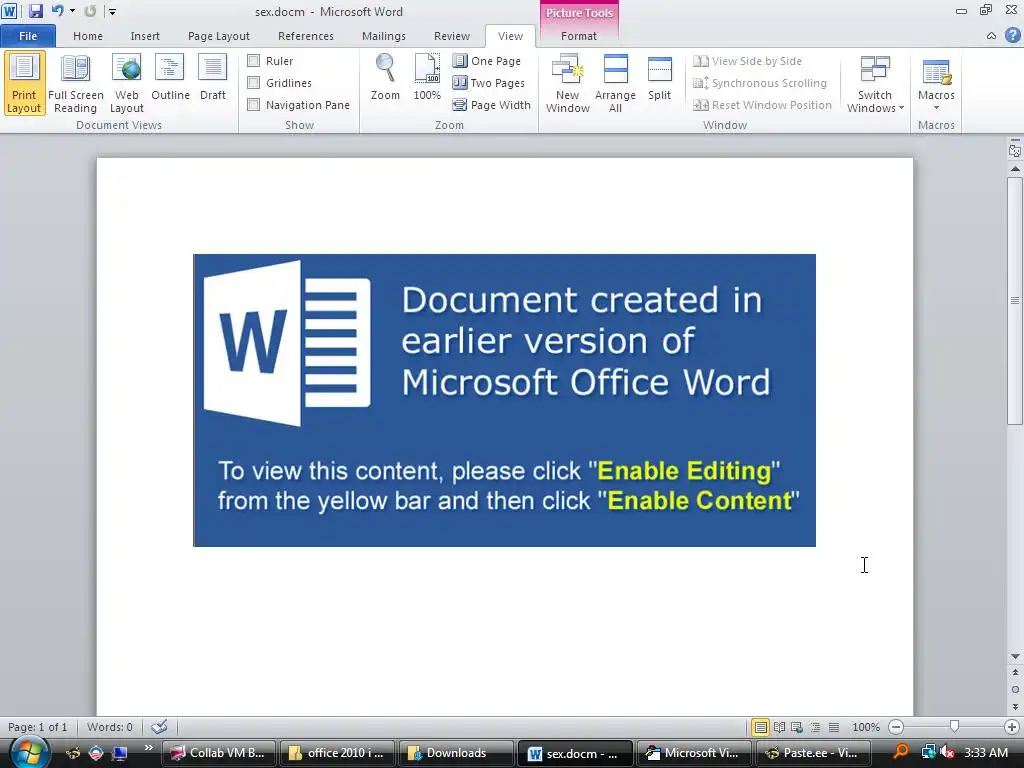1024x768 pixels.
Task: Switch to the Home tab
Action: [88, 36]
